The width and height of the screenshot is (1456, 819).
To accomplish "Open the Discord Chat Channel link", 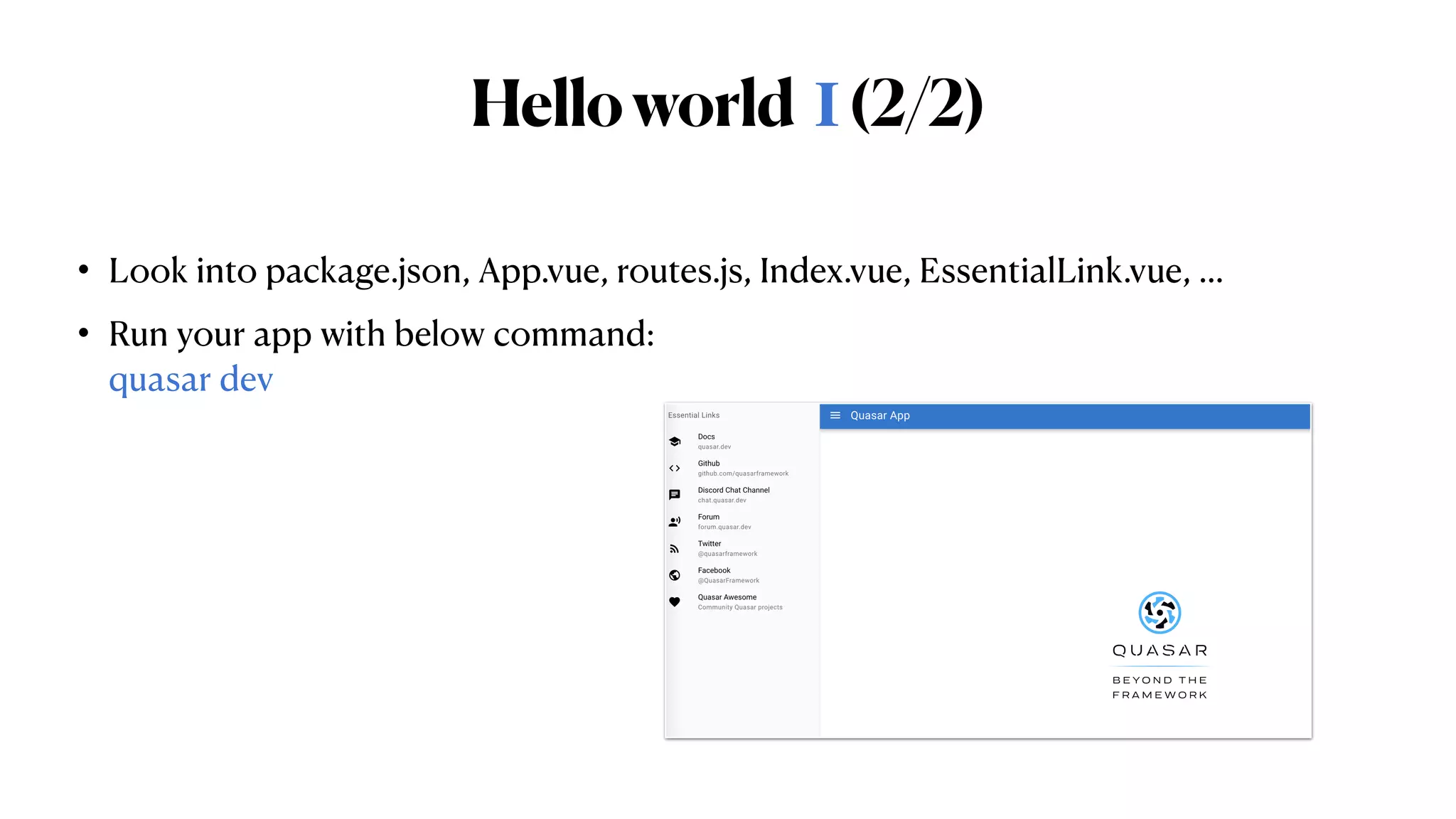I will coord(734,491).
